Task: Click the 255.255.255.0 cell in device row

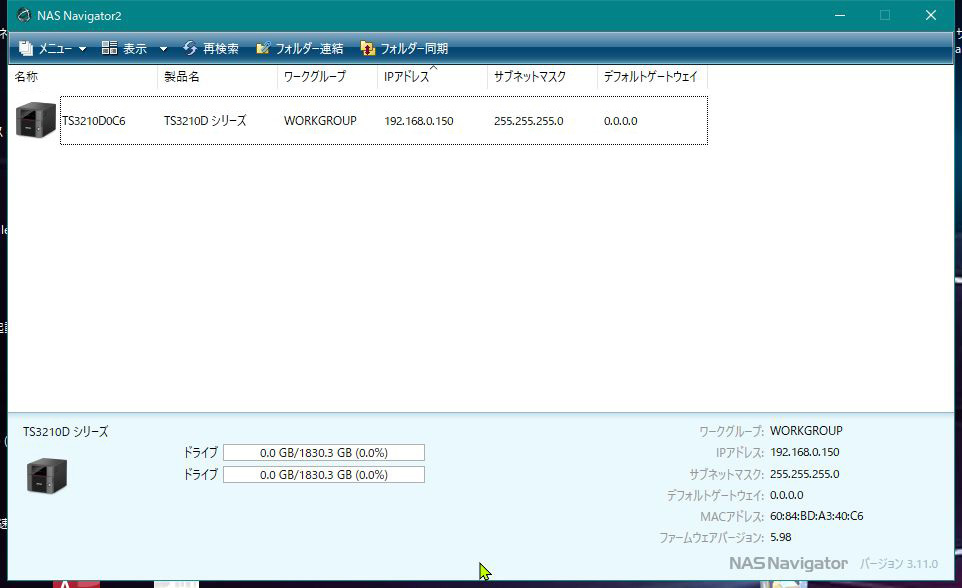Action: tap(529, 121)
